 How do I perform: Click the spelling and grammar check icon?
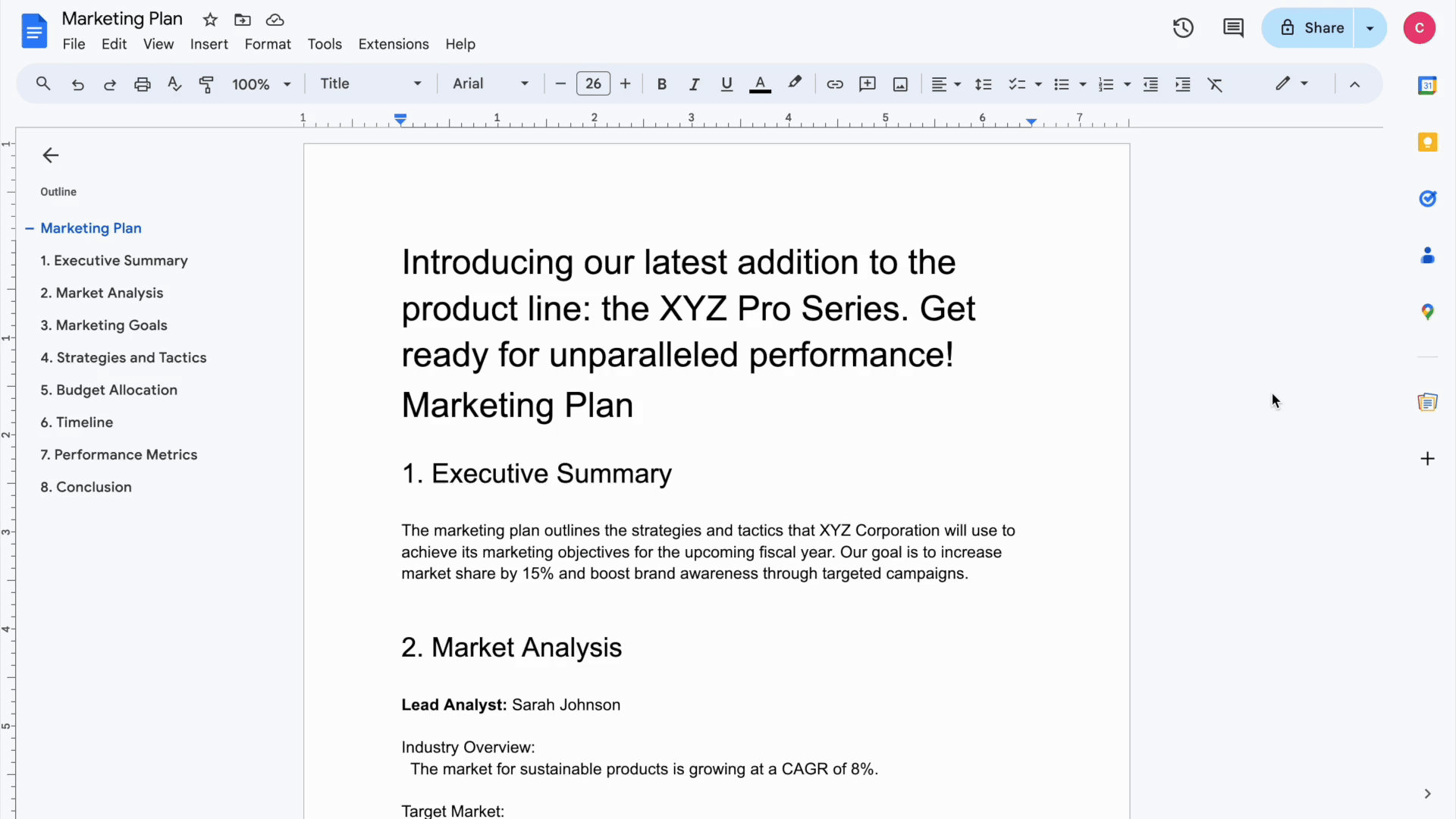(174, 84)
